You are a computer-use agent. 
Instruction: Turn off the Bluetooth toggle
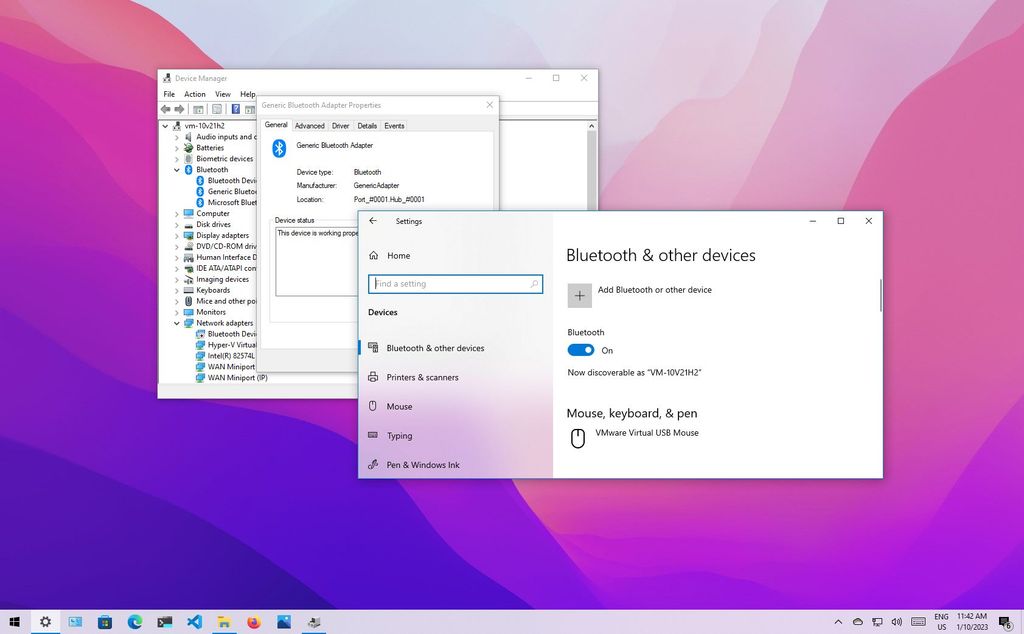click(581, 350)
